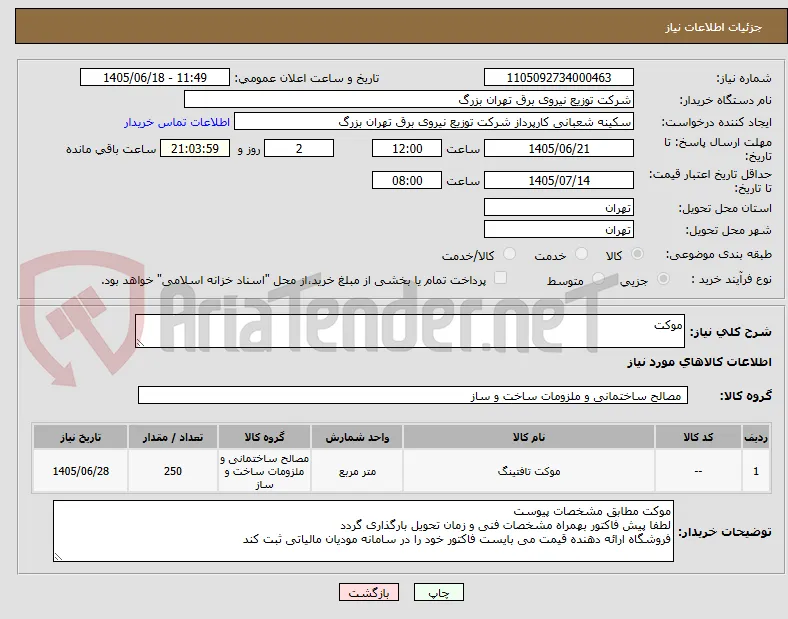This screenshot has height=619, width=788.
Task: Click the گروه کالا column header
Action: tap(264, 437)
